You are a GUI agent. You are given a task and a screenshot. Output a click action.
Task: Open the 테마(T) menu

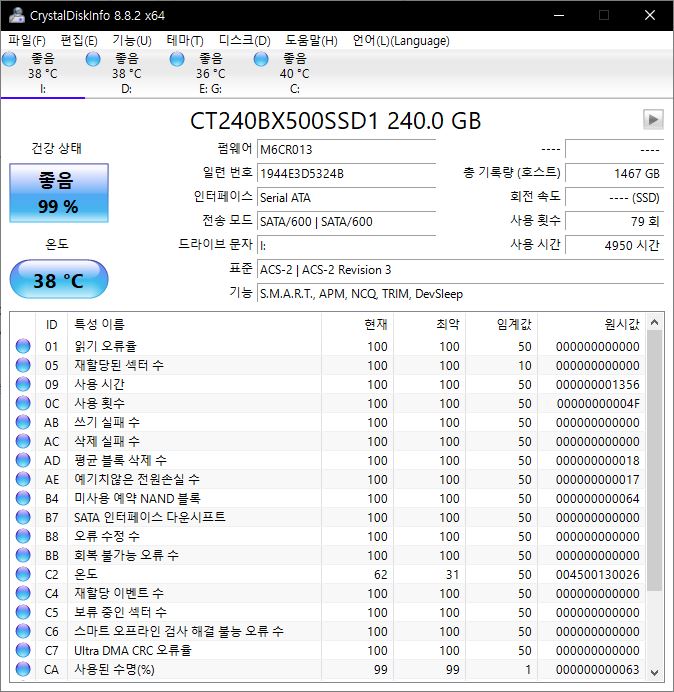(x=185, y=41)
